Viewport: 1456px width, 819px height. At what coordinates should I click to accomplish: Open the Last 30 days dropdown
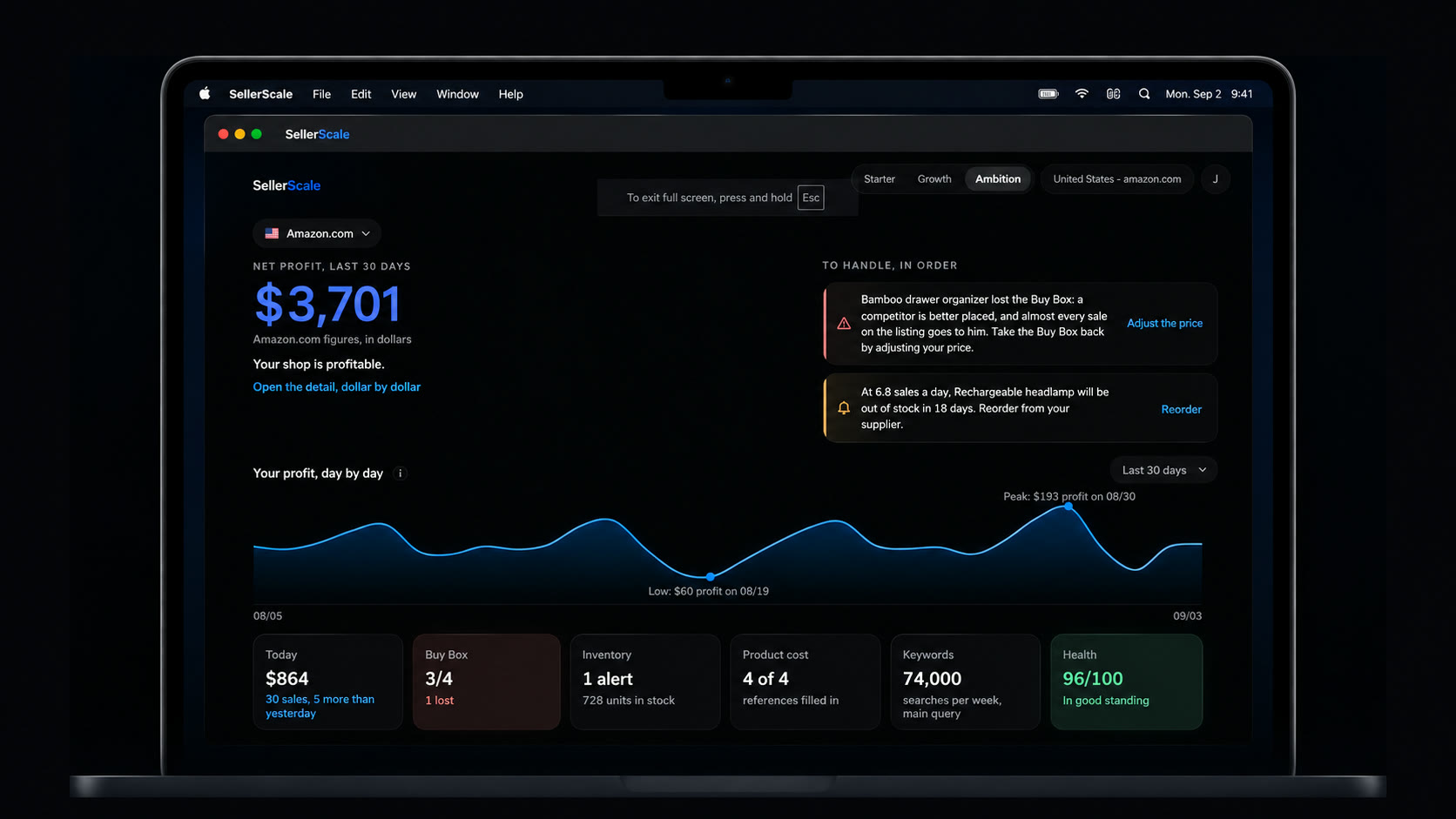coord(1163,470)
